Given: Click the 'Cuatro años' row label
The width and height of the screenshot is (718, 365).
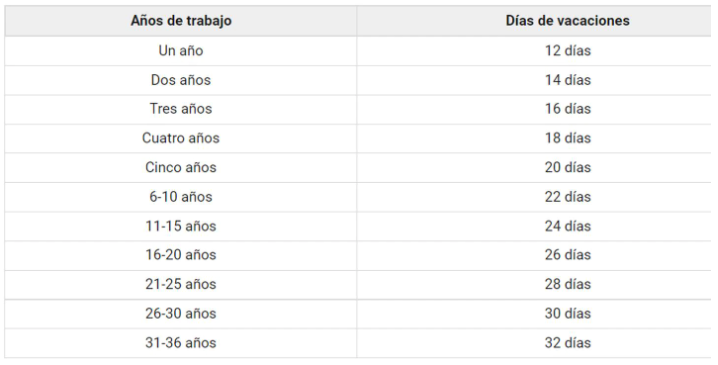Looking at the screenshot, I should [x=181, y=138].
